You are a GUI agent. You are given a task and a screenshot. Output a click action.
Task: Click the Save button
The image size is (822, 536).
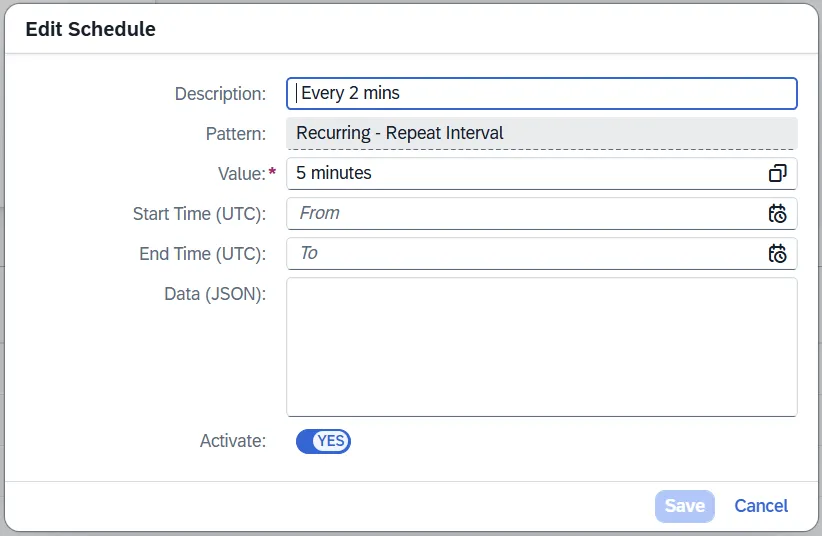point(685,506)
